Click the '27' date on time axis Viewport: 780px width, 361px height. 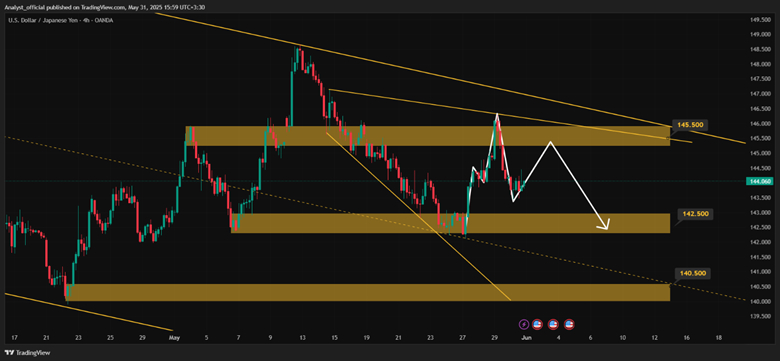point(463,338)
